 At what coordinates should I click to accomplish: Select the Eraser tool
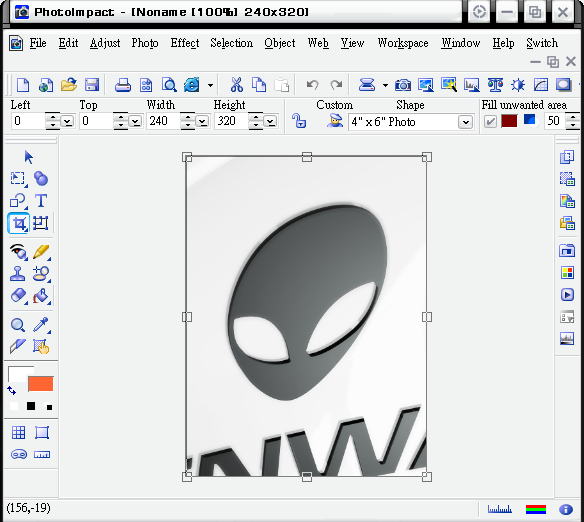(18, 296)
